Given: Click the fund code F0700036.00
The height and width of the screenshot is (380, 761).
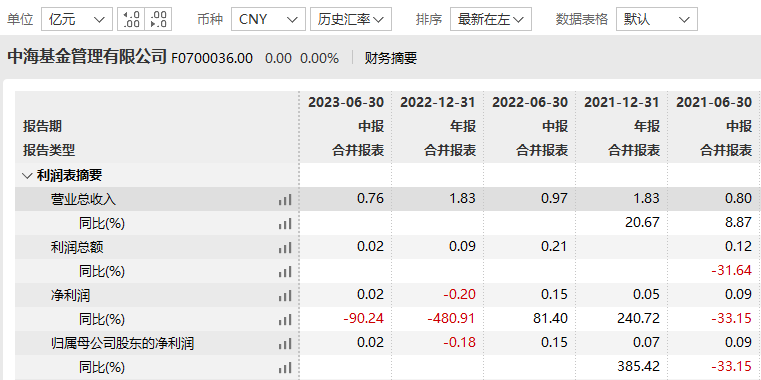Looking at the screenshot, I should pos(212,59).
